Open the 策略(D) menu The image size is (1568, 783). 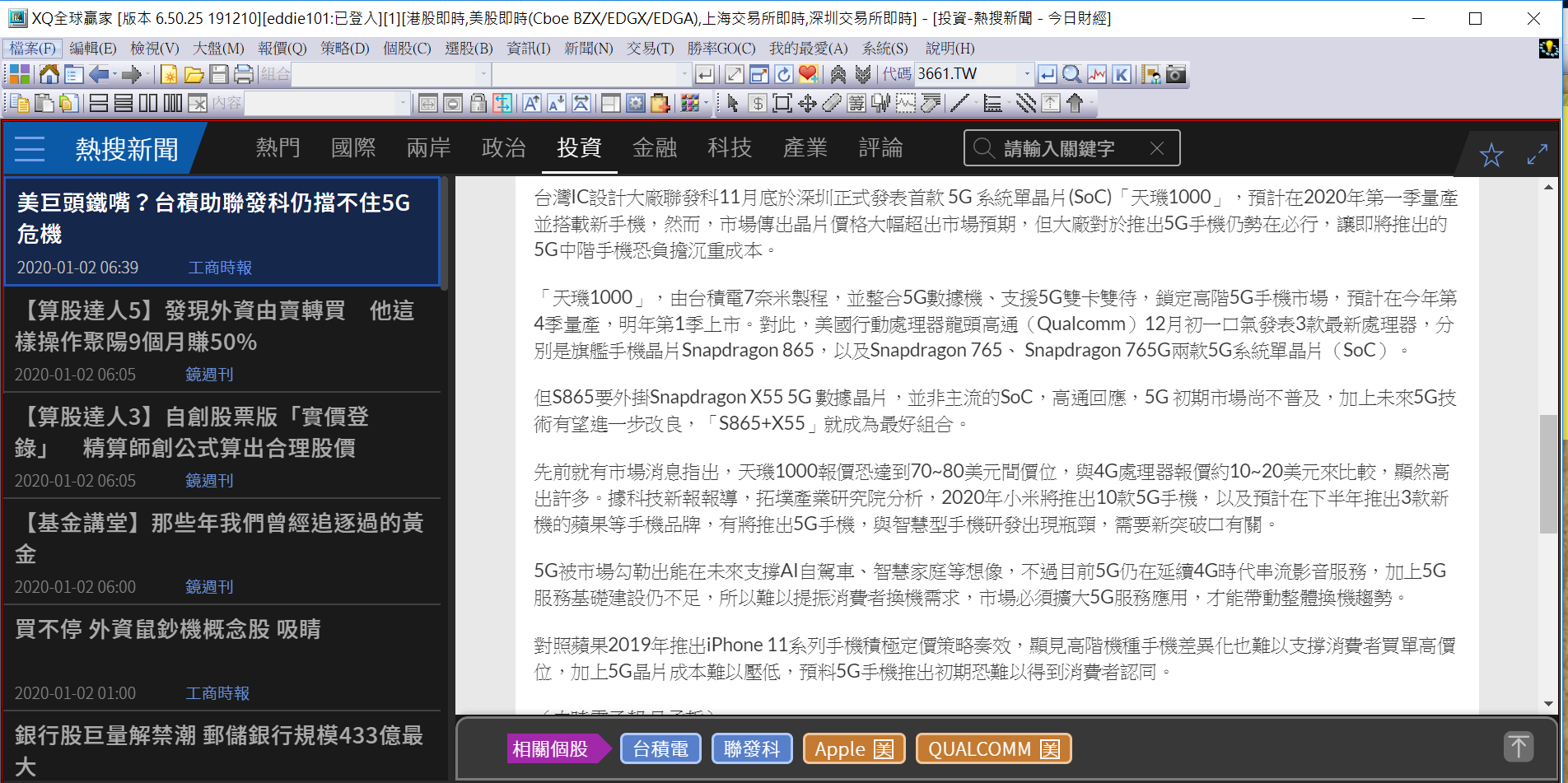(344, 49)
